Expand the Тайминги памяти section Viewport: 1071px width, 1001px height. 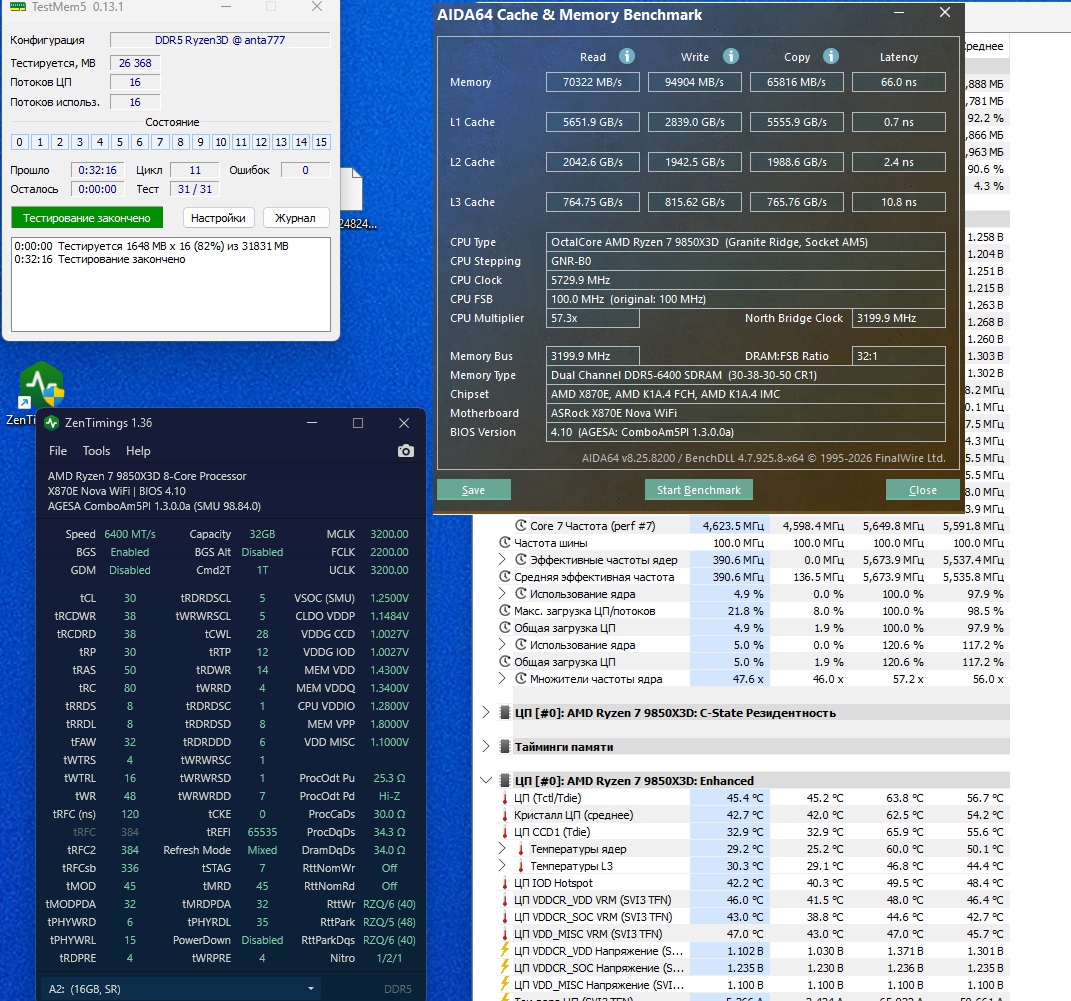tap(486, 746)
